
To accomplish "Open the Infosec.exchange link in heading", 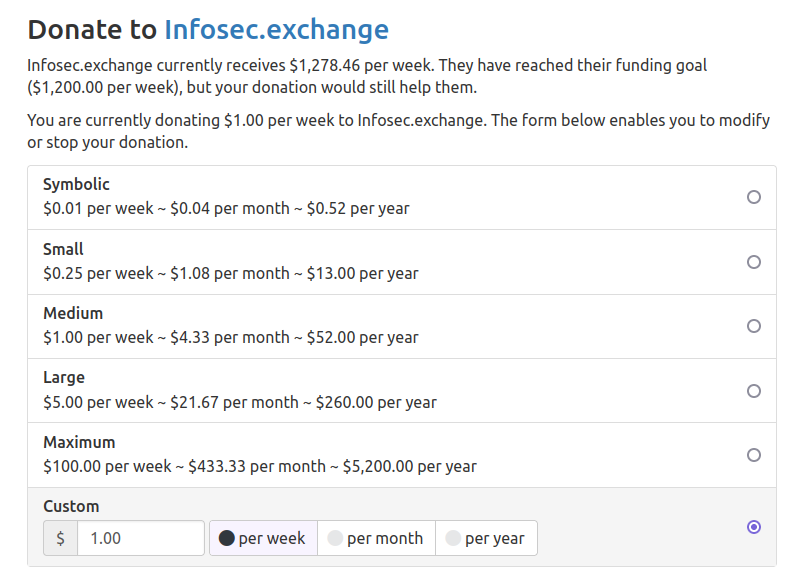I will coord(276,29).
